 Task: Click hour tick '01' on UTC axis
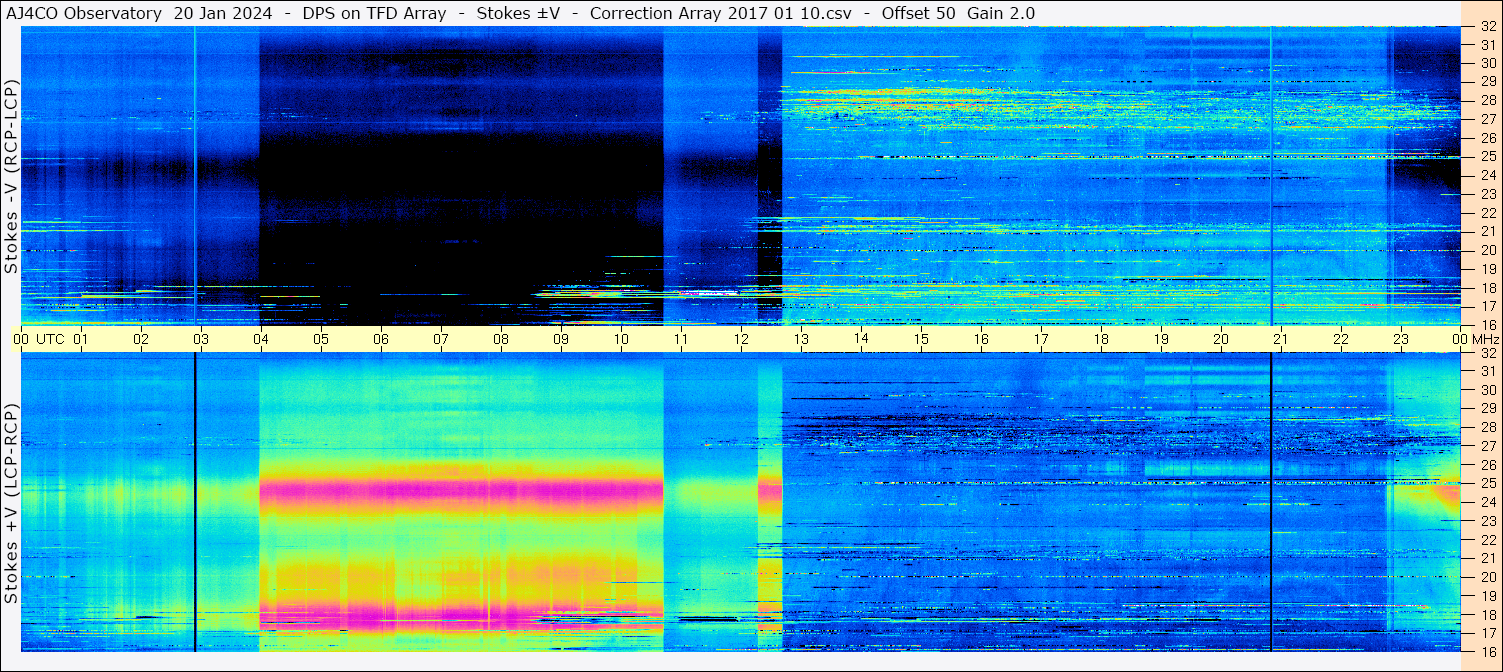click(80, 339)
